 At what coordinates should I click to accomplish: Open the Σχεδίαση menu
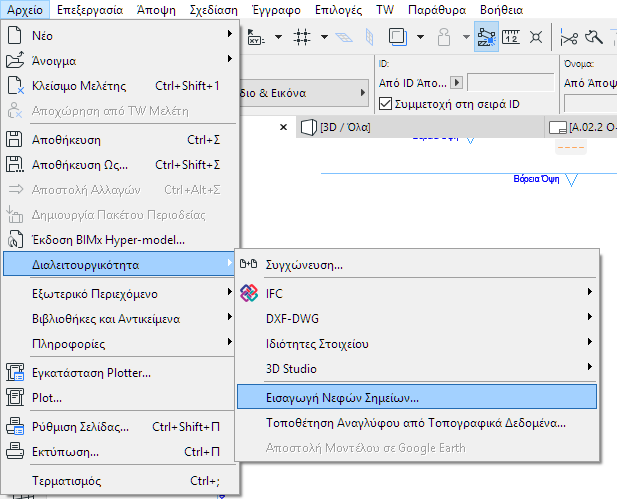214,9
